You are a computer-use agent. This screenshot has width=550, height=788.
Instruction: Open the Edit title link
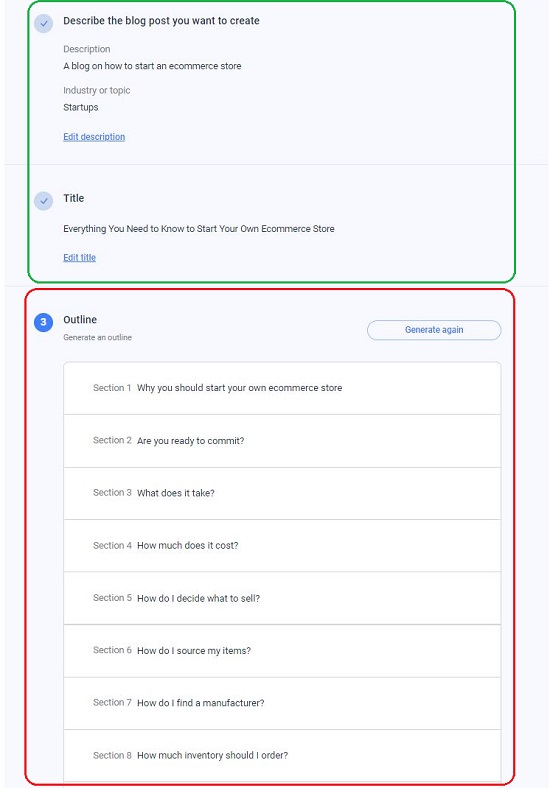tap(79, 257)
